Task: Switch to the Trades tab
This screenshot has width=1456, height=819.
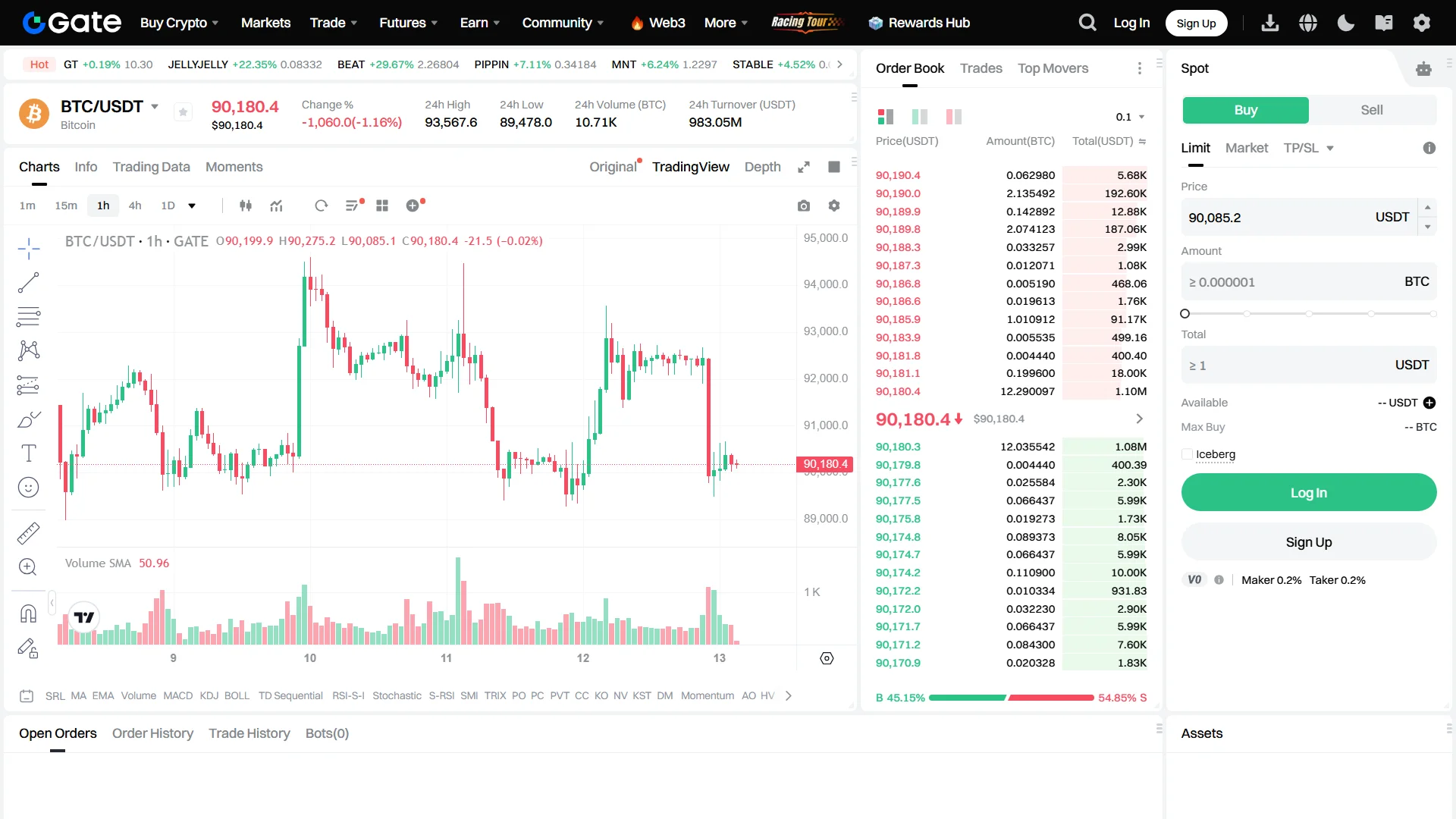Action: tap(981, 68)
